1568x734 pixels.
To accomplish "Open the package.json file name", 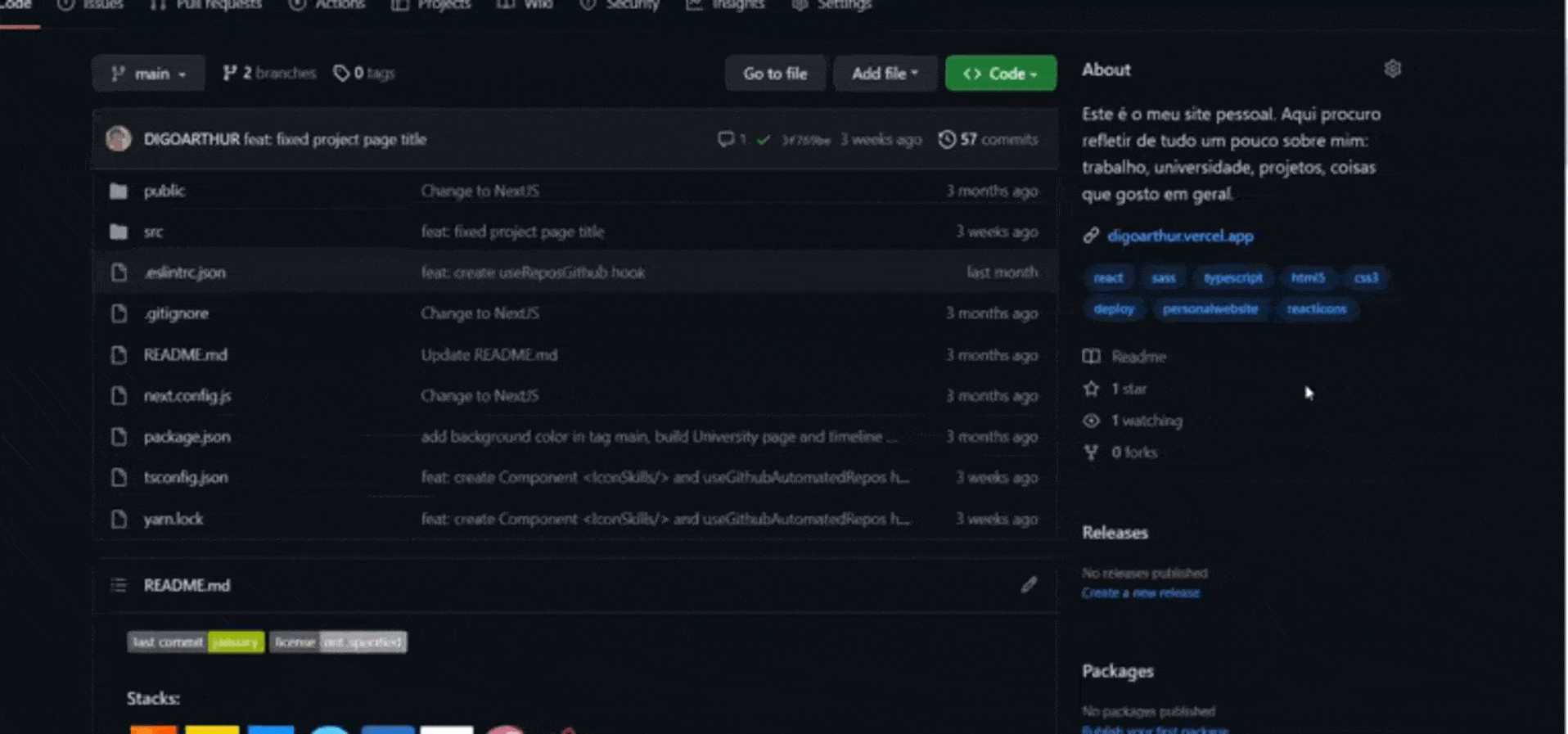I will [x=187, y=436].
